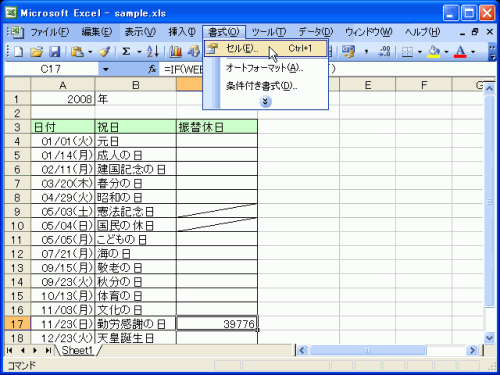
Task: Select date cell 05/03(土)
Action: (63, 211)
